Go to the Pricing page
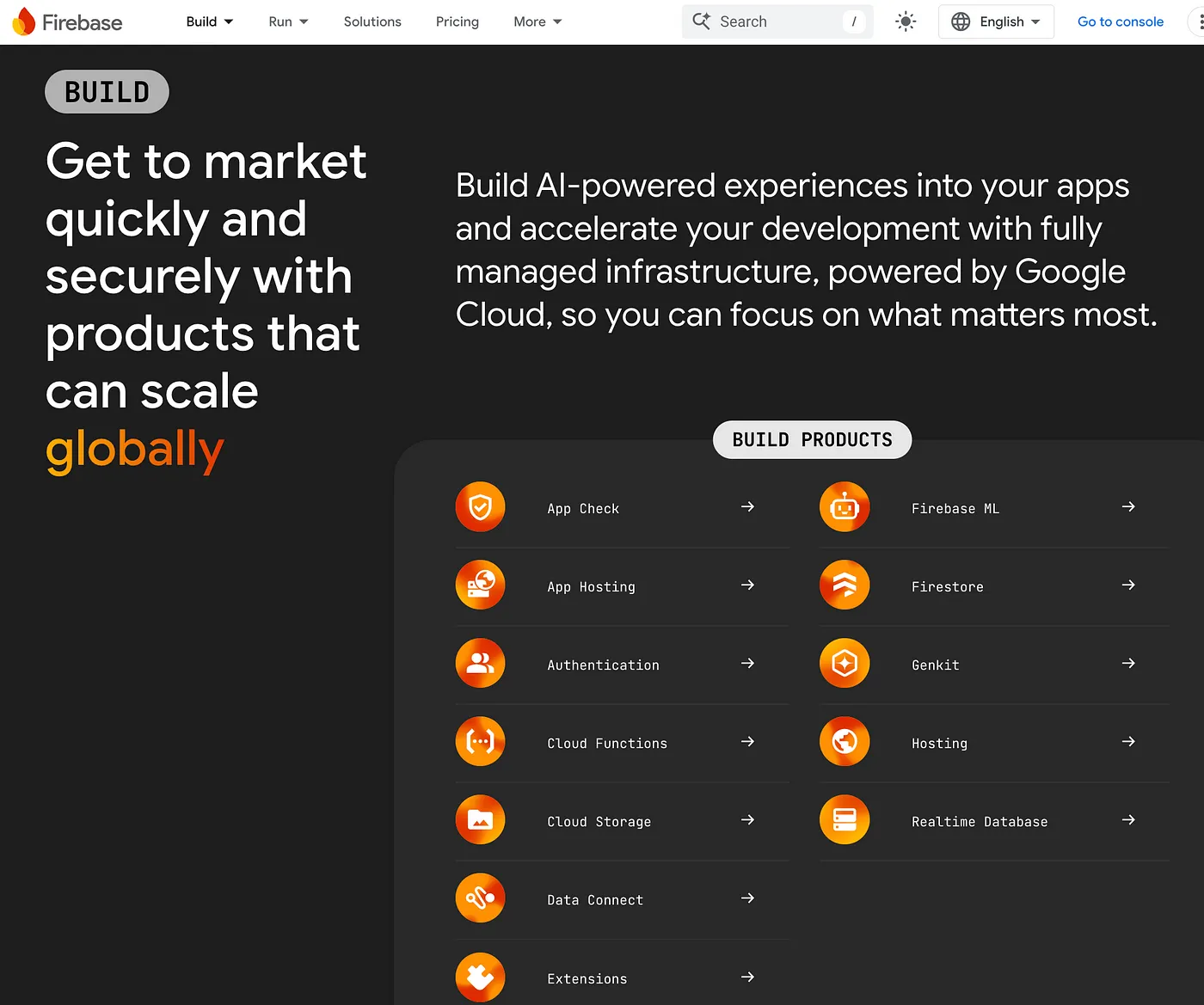The height and width of the screenshot is (1005, 1204). [458, 21]
